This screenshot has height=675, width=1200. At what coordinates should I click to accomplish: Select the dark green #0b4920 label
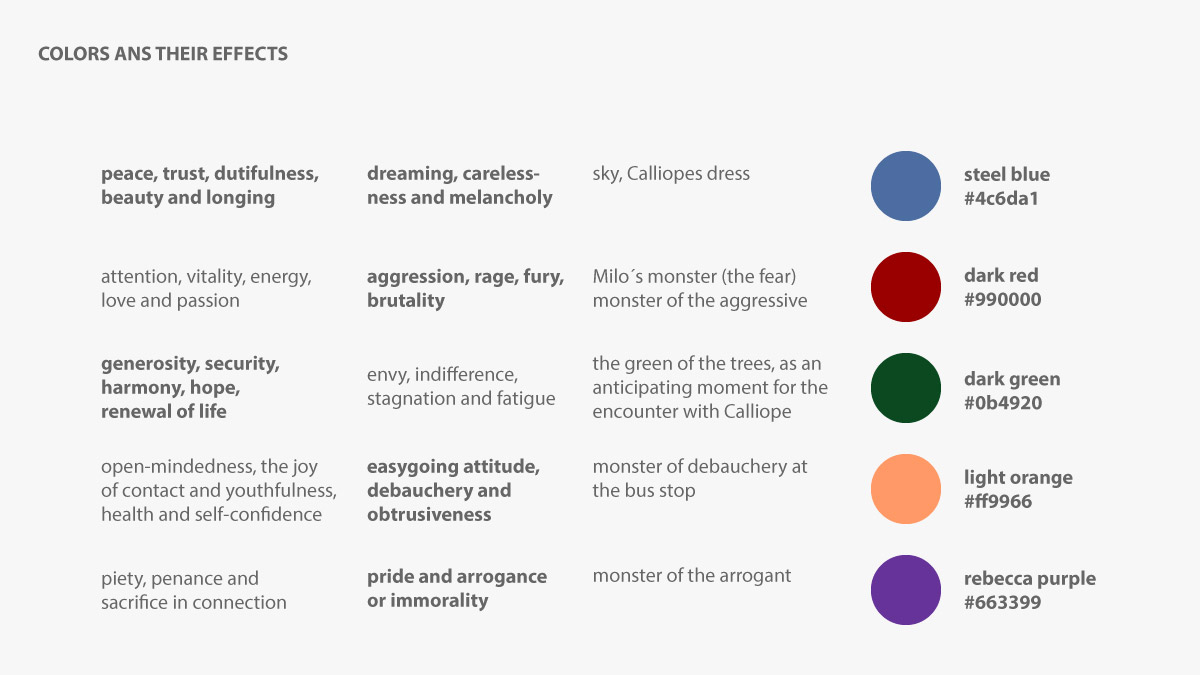(1012, 391)
